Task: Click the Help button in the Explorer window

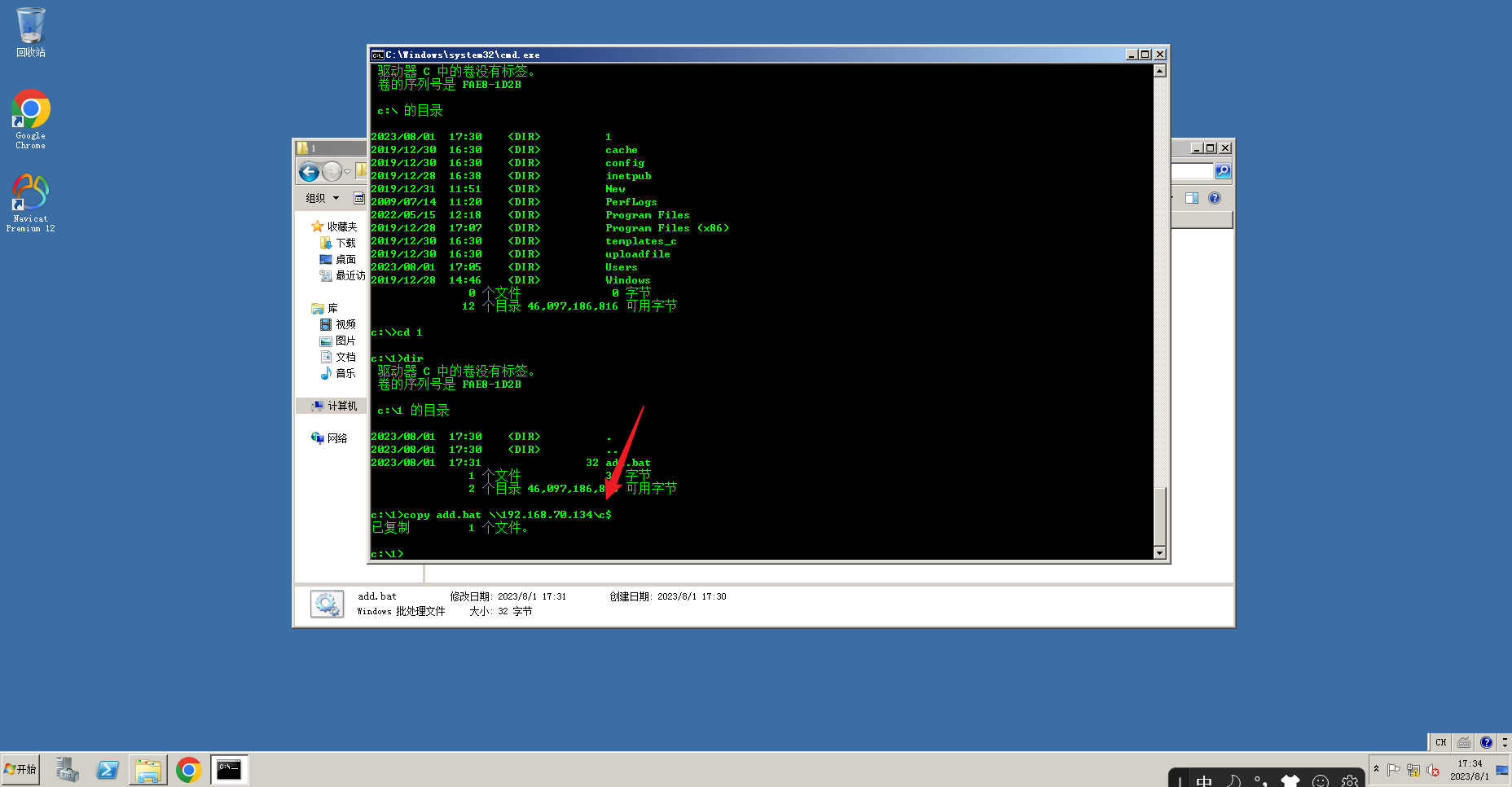Action: tap(1214, 197)
